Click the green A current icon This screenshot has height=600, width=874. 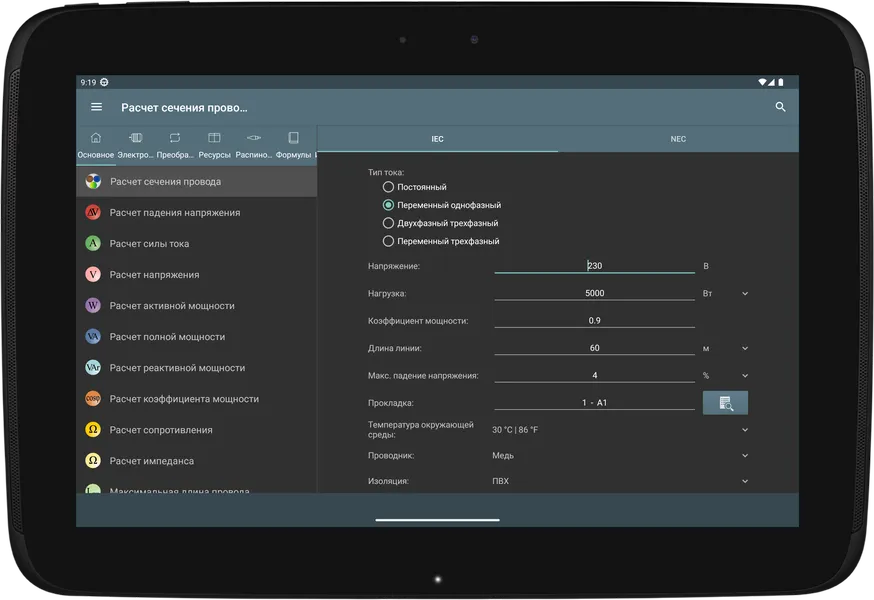point(93,243)
